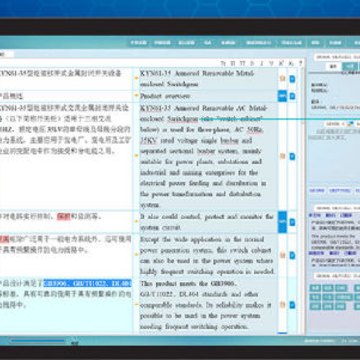Click the translation starting 'This product meets the GB3906'
Image resolution: width=360 pixels, height=360 pixels.
pos(206,305)
